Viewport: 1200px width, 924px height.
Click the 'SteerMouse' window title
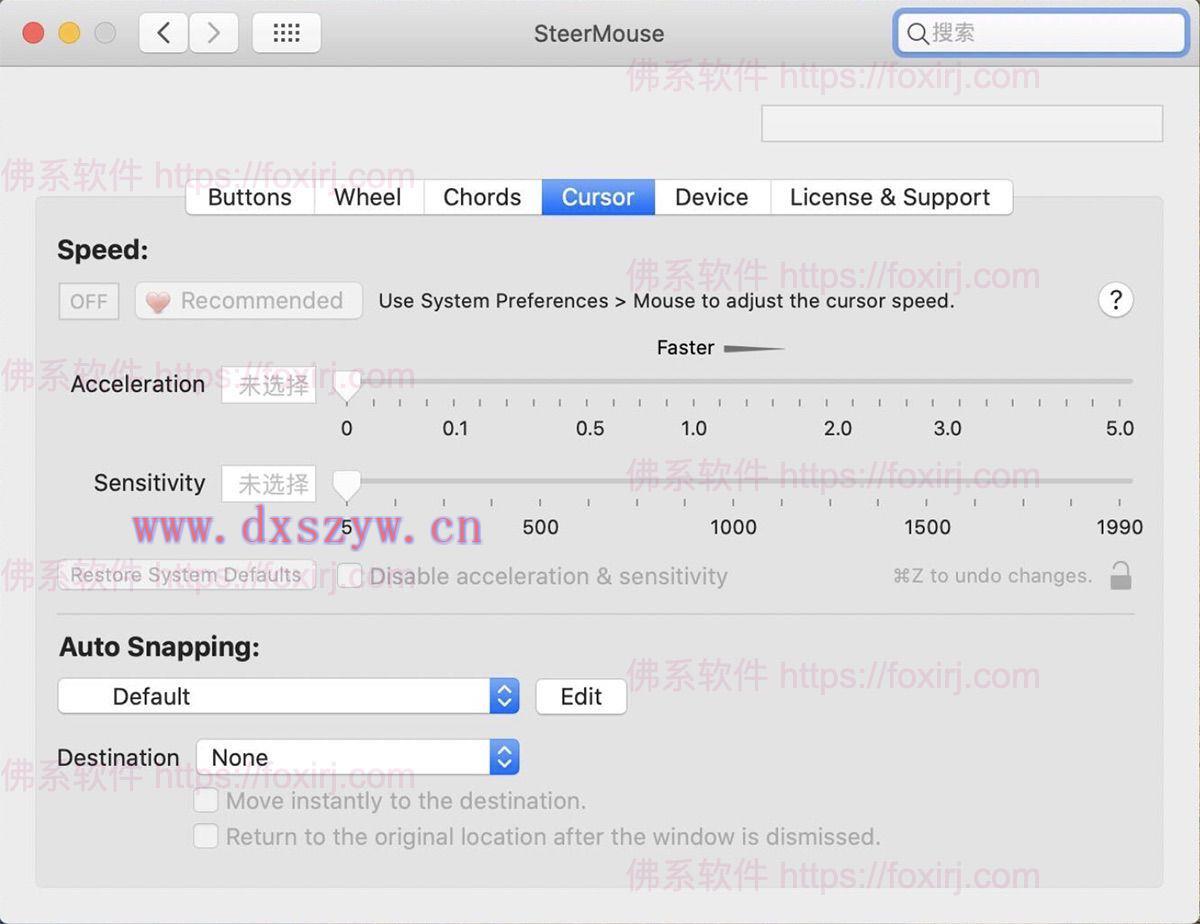599,33
